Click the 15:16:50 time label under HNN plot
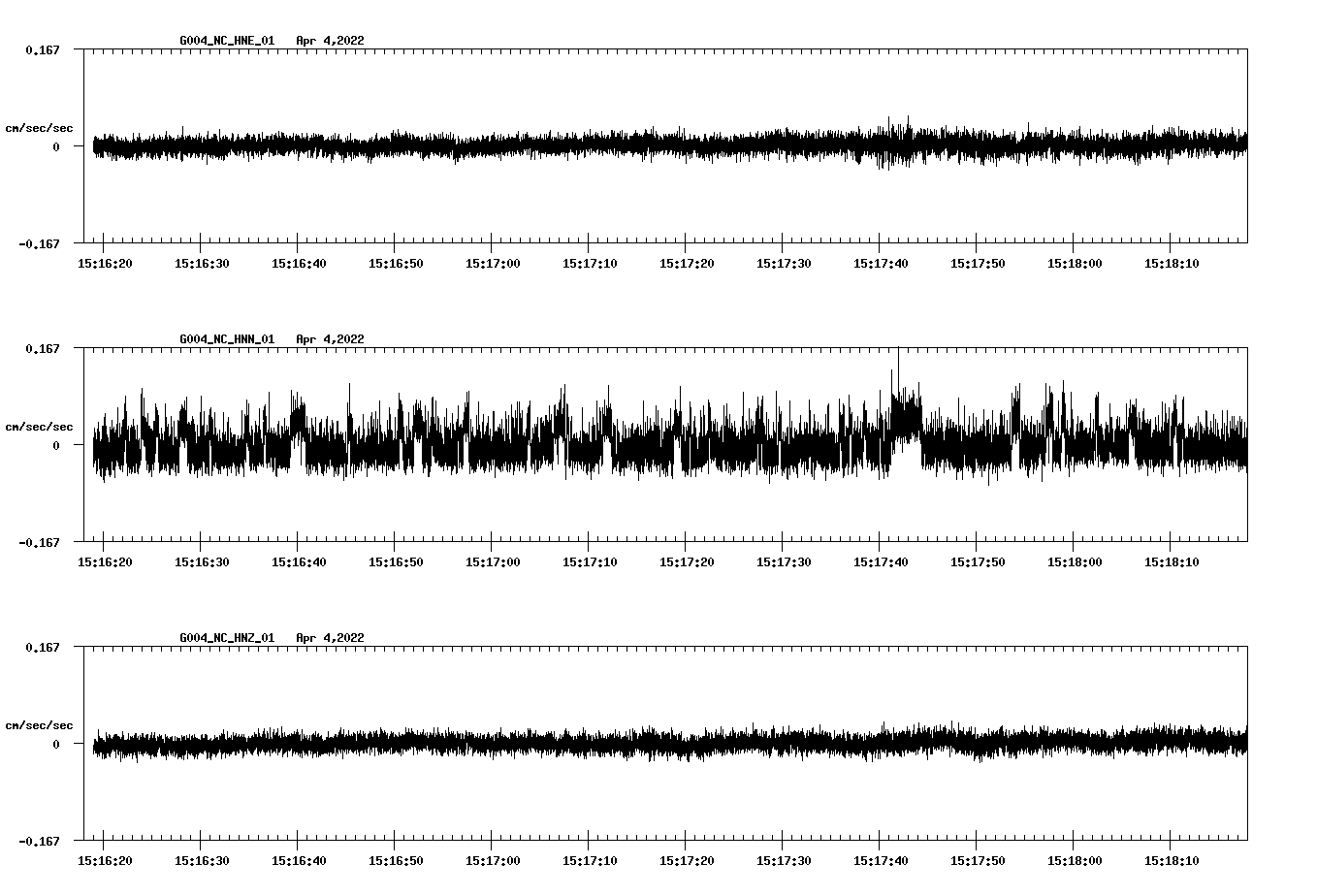 pos(396,562)
